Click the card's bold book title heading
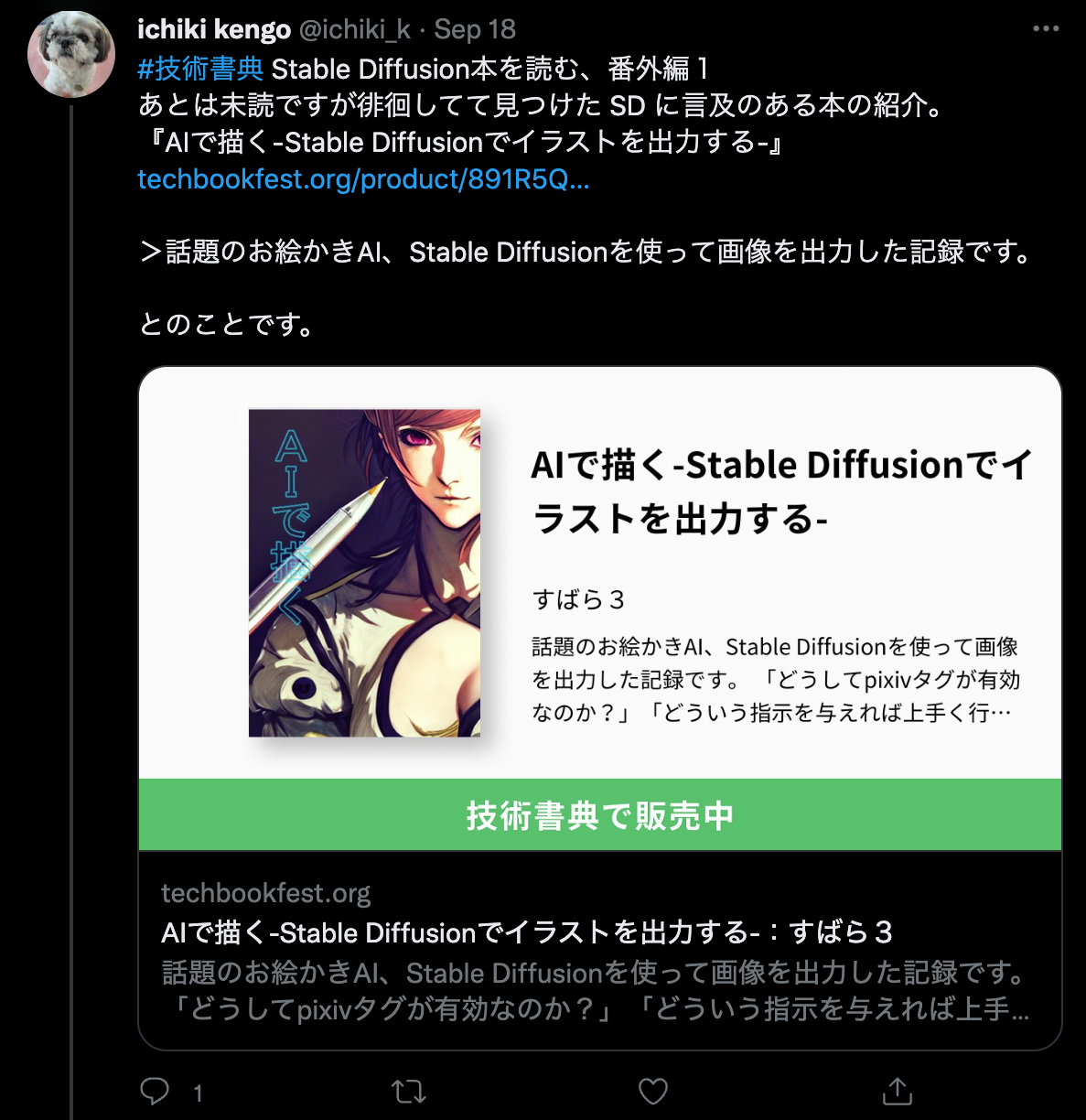This screenshot has height=1120, width=1086. click(782, 491)
